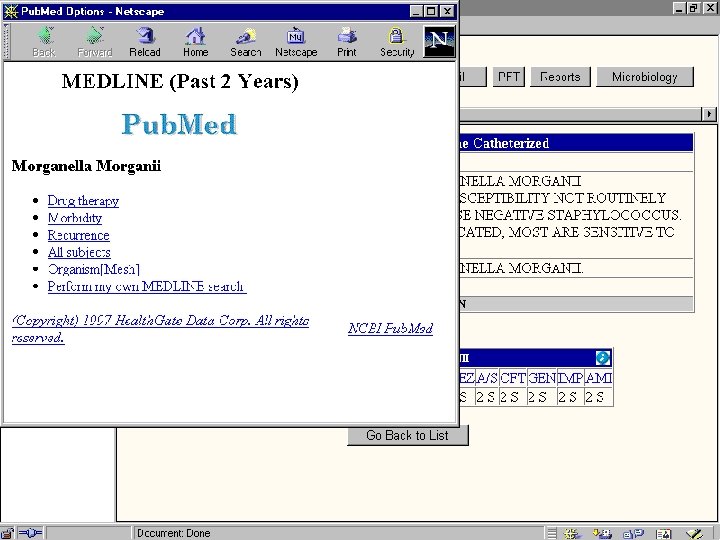Click the 2 S value under AMI
The image size is (720, 540).
click(x=598, y=397)
